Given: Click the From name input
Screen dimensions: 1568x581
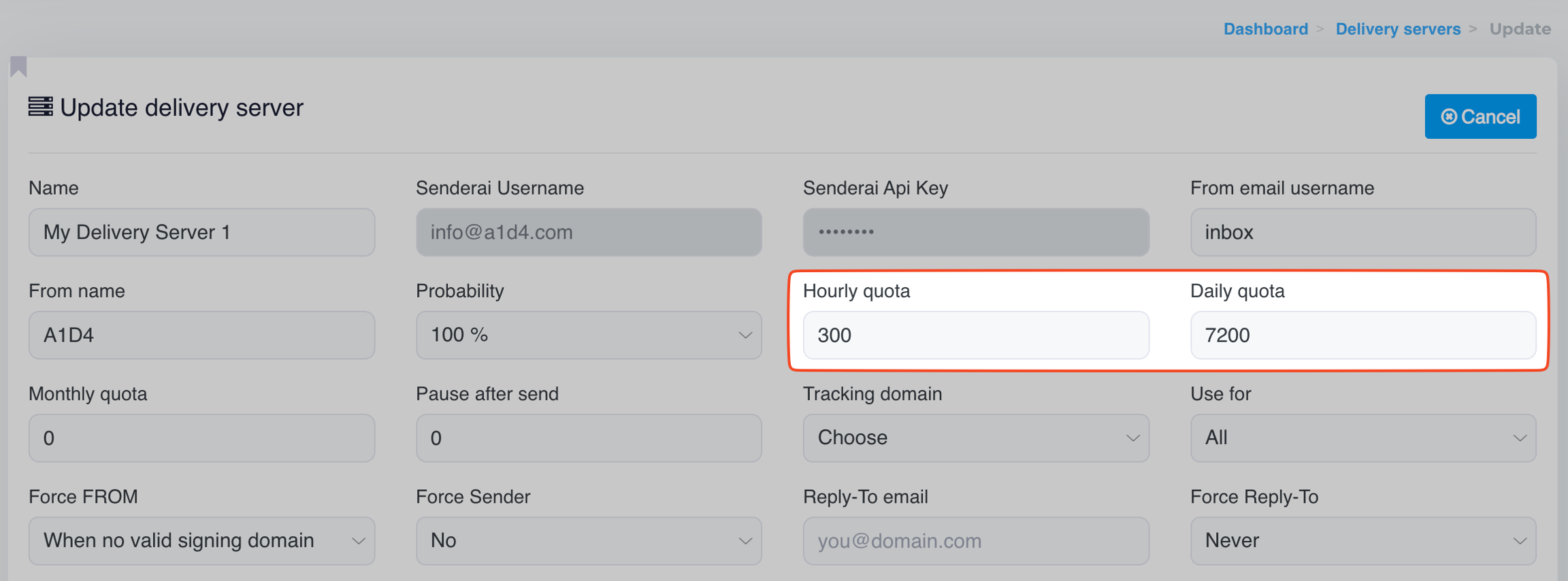Looking at the screenshot, I should tap(201, 335).
